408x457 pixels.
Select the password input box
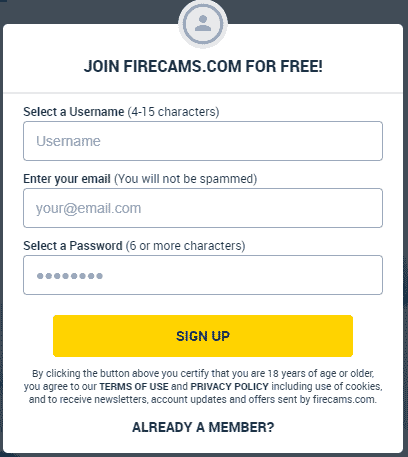[x=203, y=275]
